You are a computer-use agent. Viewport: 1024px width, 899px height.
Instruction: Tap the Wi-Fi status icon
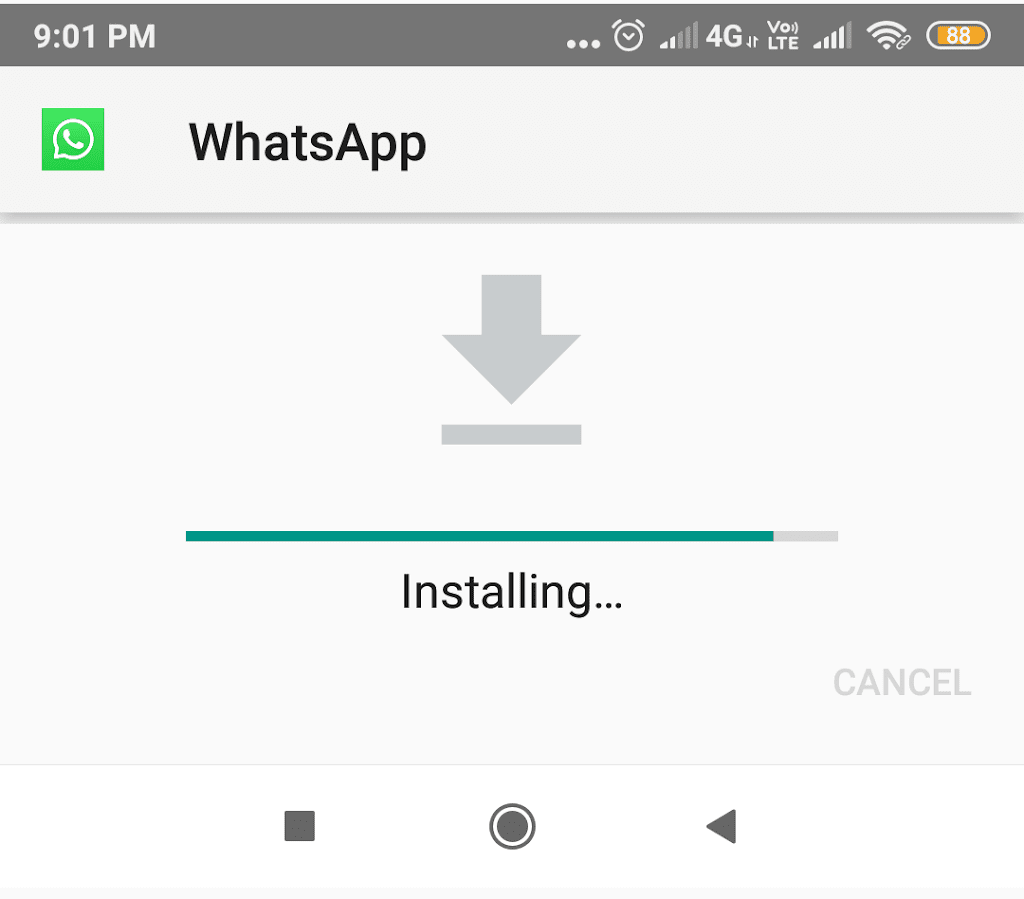(888, 35)
